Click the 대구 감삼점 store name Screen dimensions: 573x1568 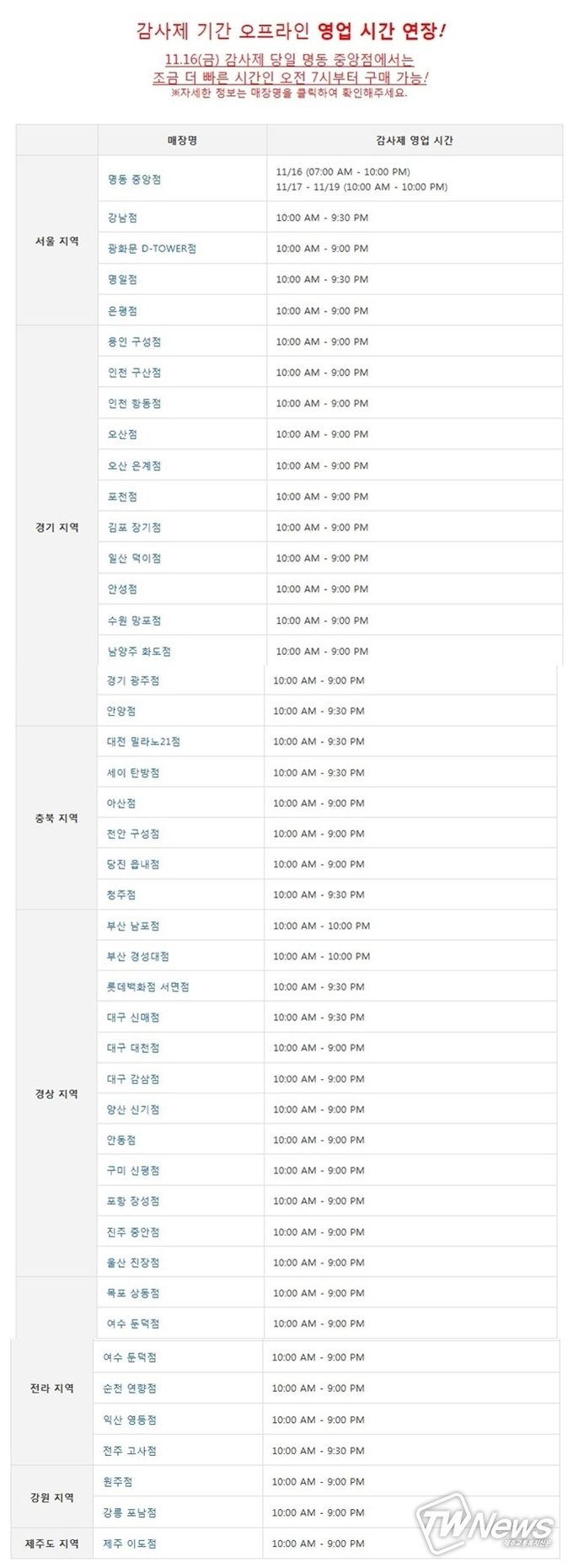pos(133,1079)
